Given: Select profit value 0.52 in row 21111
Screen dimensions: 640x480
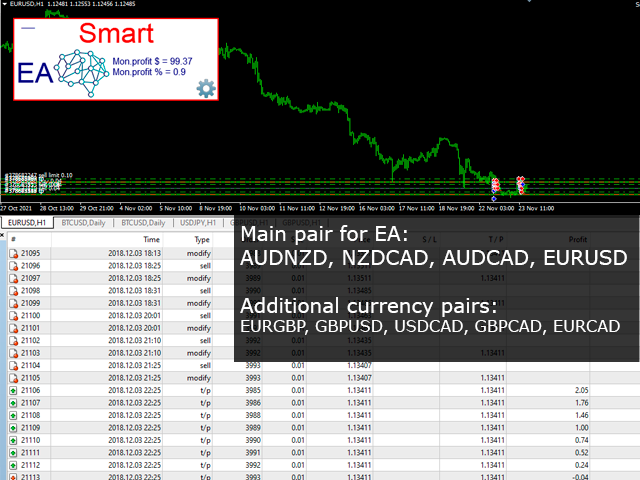Looking at the screenshot, I should click(581, 453).
